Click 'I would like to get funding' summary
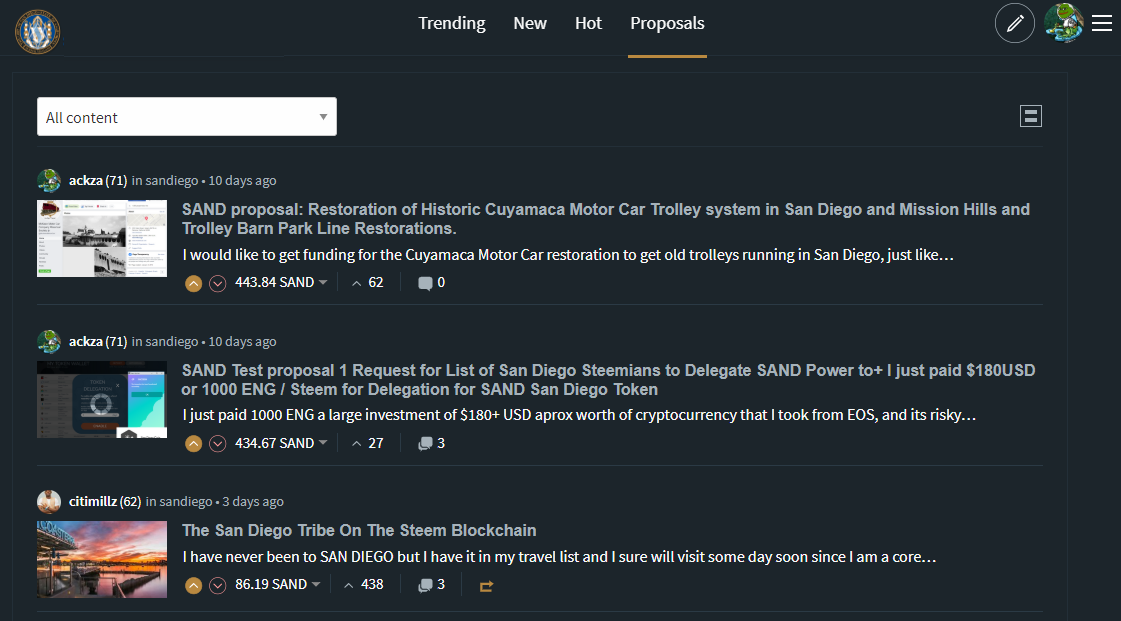 pos(568,255)
